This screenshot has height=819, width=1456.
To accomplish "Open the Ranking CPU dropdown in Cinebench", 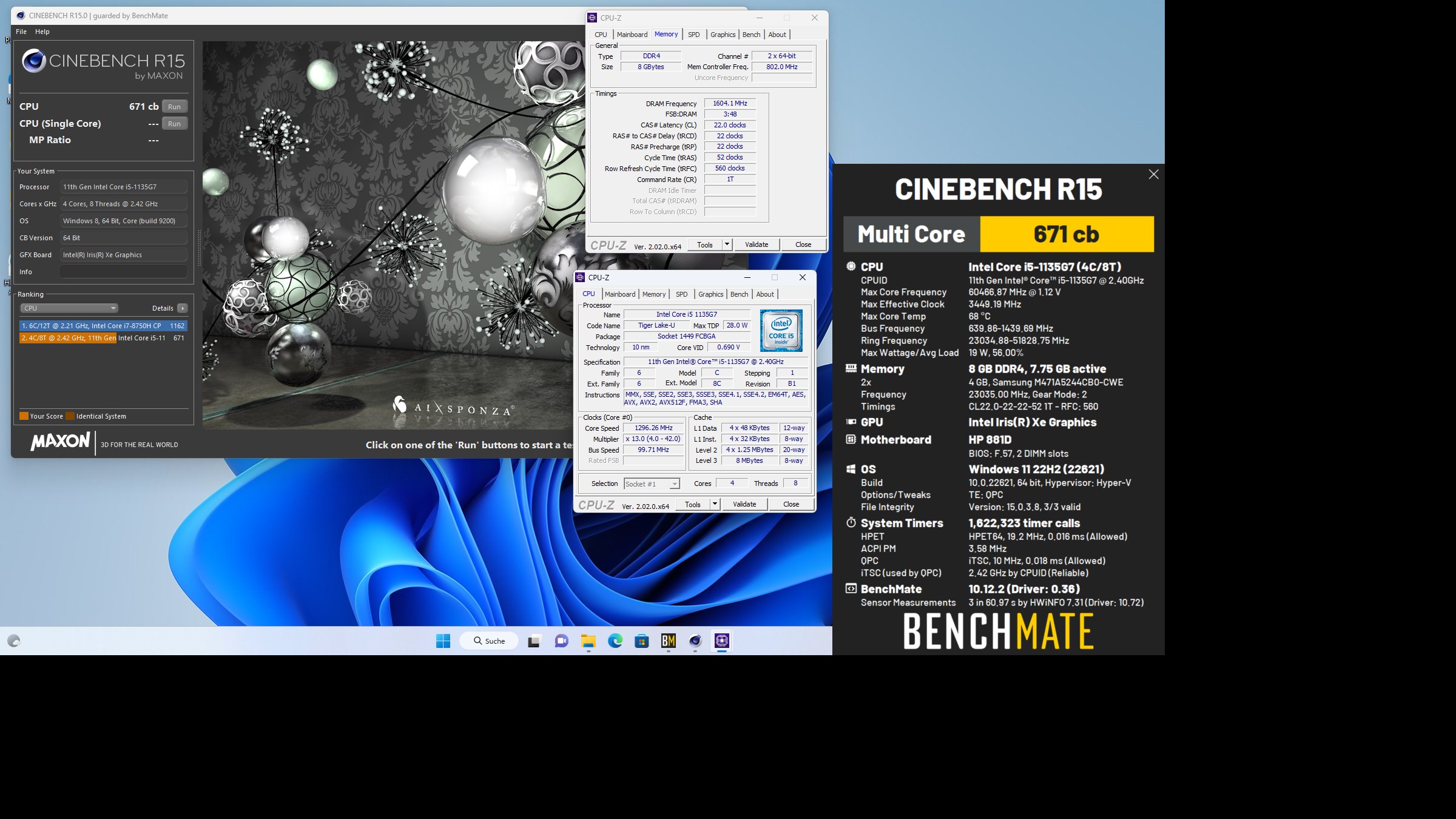I will click(69, 308).
